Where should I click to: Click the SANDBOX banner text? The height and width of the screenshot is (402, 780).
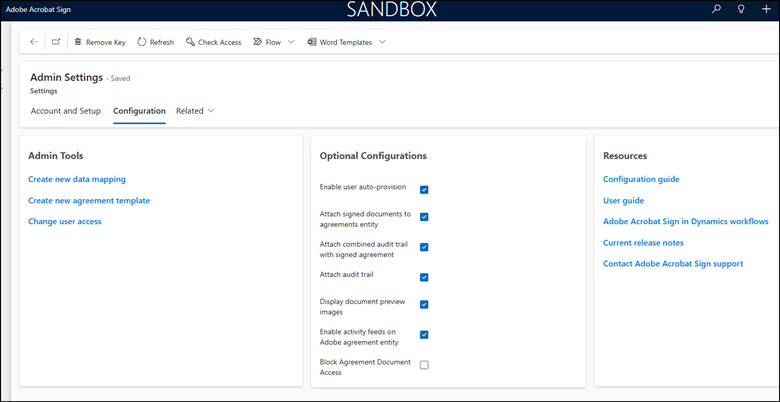pos(392,9)
